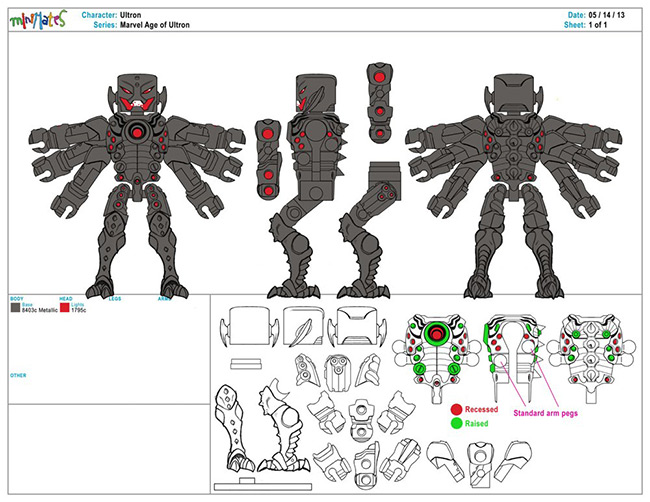The height and width of the screenshot is (502, 650).
Task: Click the OTHER section heading
Action: point(18,375)
